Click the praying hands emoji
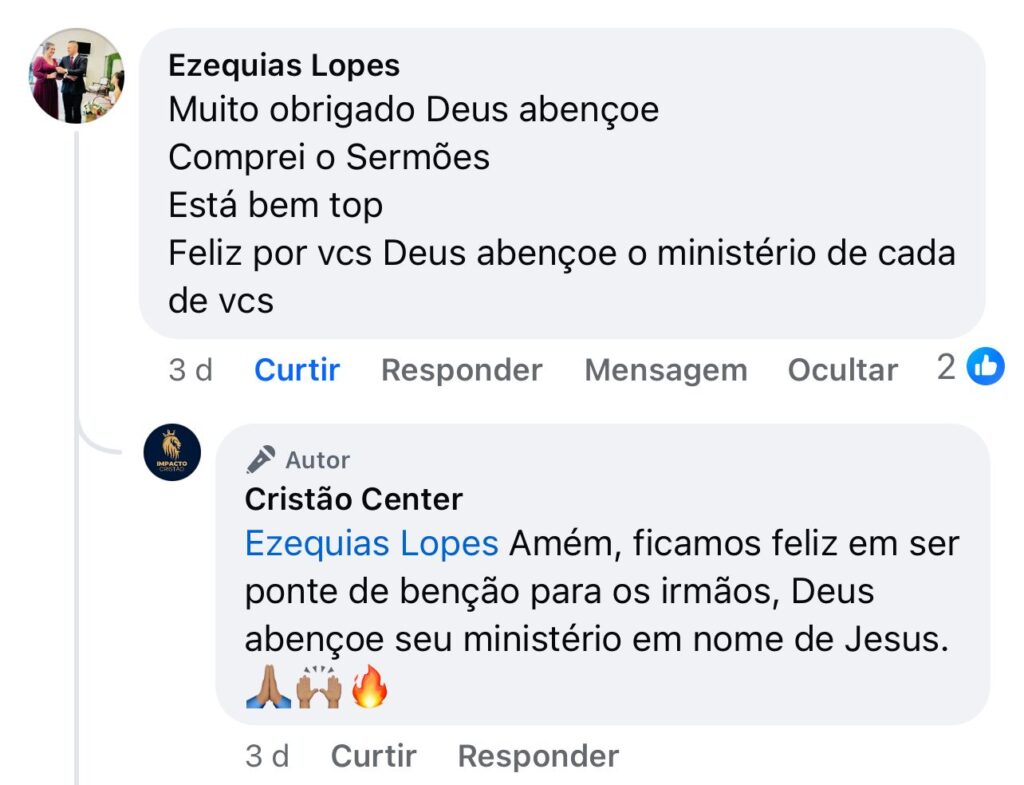 268,688
